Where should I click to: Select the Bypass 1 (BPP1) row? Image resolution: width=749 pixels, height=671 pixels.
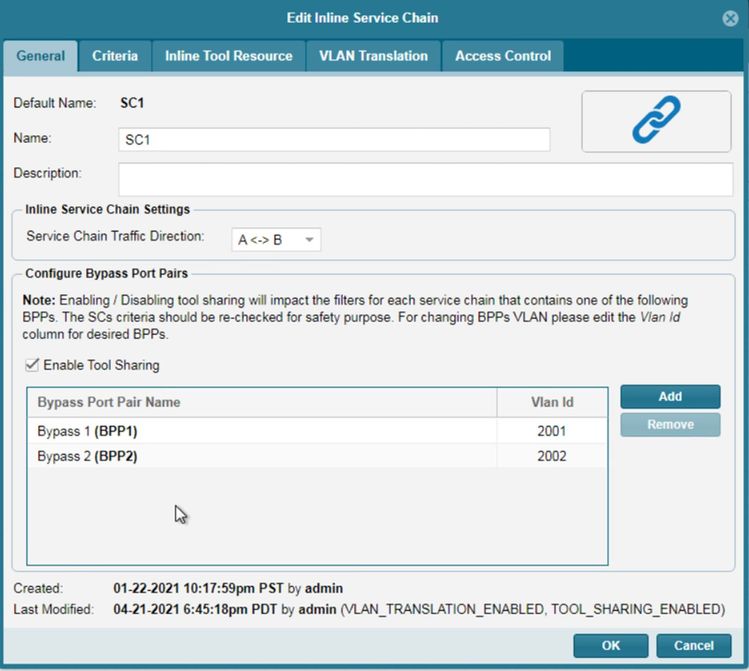[260, 431]
